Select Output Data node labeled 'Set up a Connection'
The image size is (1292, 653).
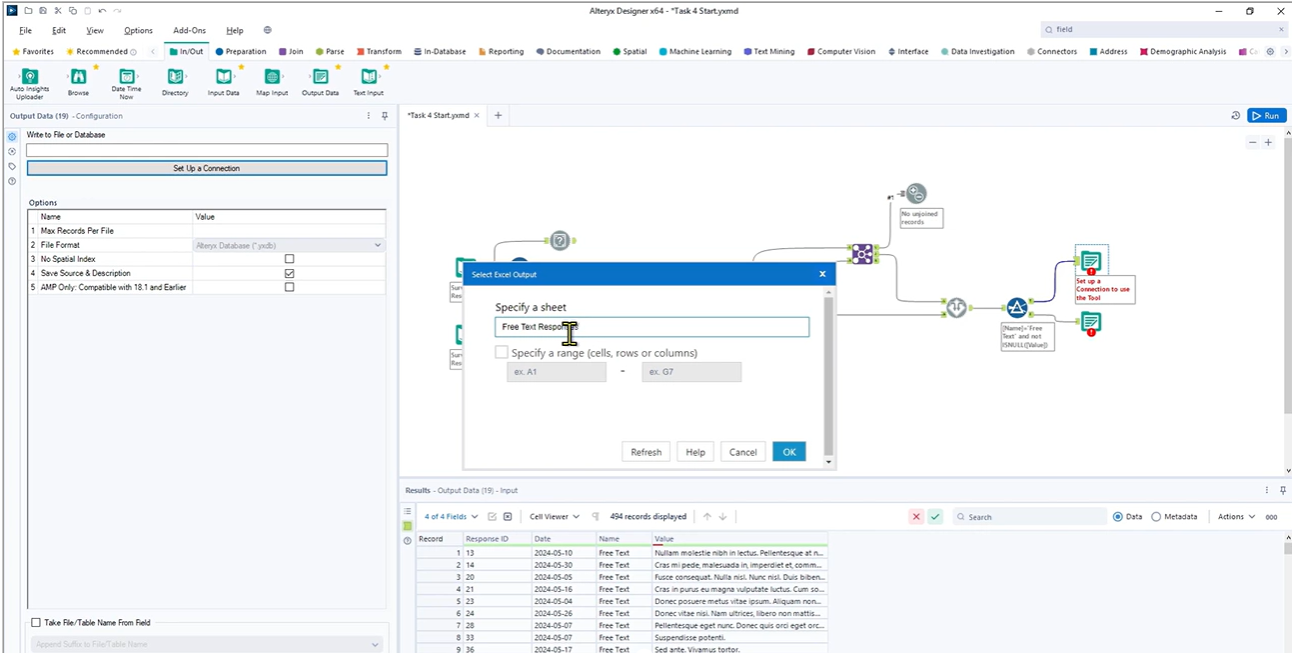coord(1090,261)
